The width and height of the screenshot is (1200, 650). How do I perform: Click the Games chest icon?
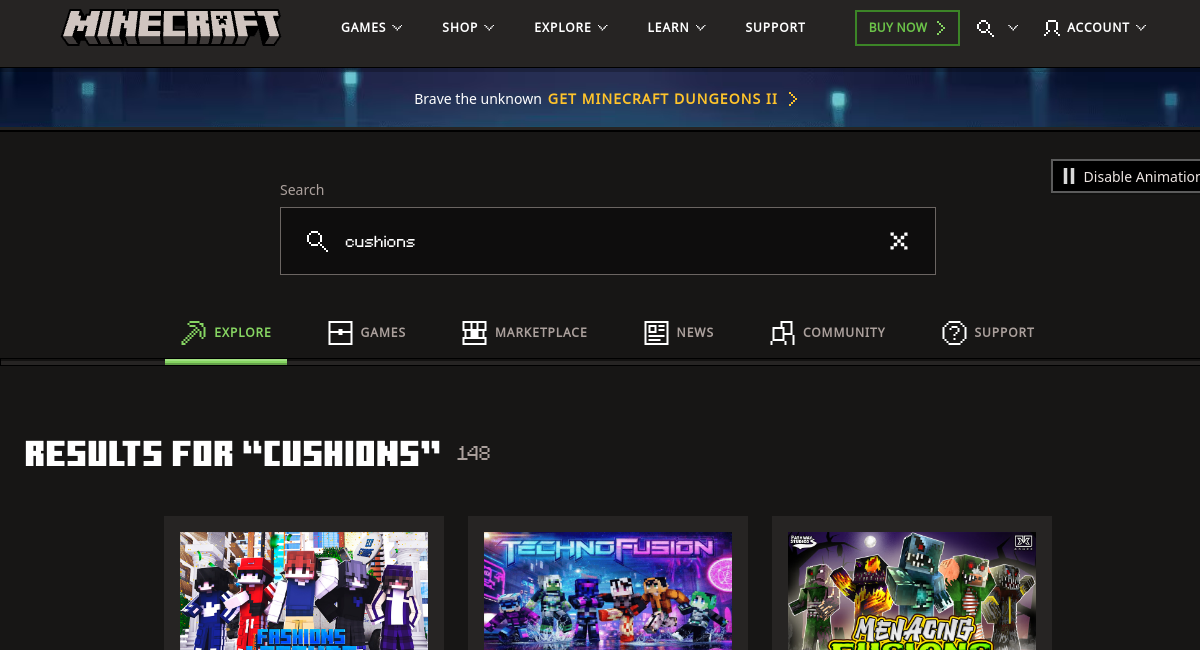click(x=340, y=333)
